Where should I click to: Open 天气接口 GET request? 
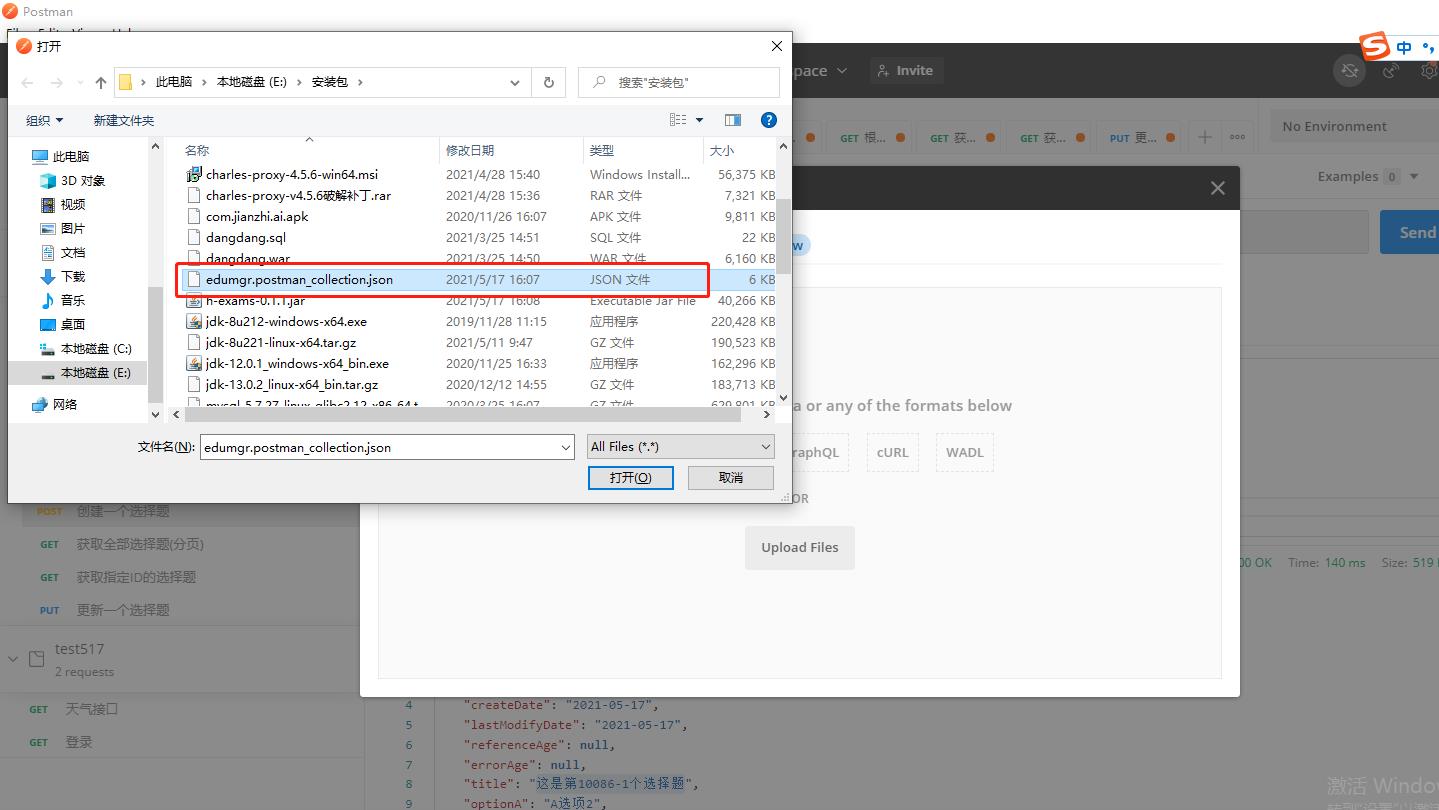pyautogui.click(x=91, y=709)
